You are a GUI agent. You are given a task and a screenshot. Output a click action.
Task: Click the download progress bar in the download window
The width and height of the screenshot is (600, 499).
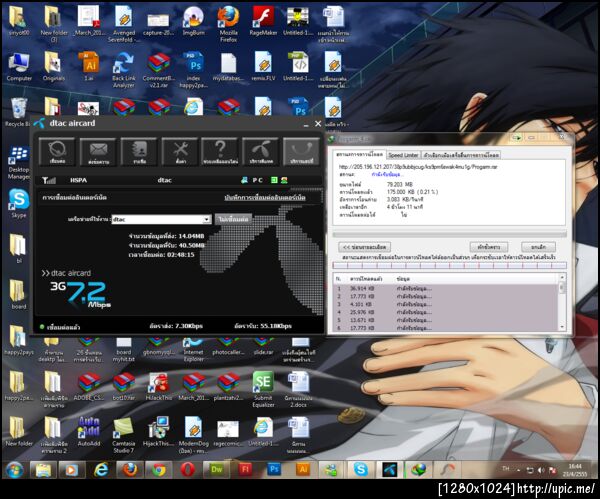coord(449,235)
